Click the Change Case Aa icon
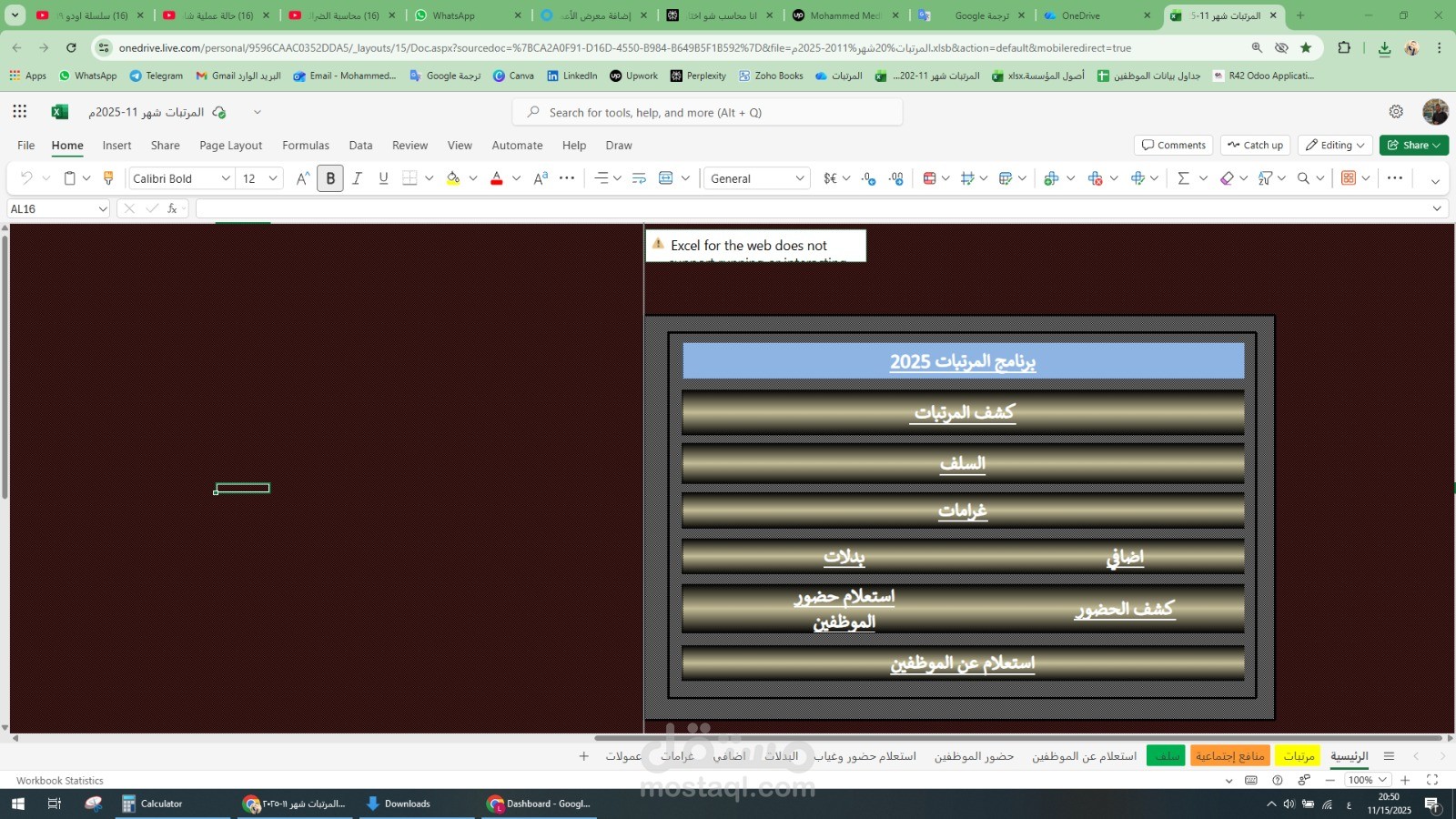Viewport: 1456px width, 819px height. click(x=541, y=178)
